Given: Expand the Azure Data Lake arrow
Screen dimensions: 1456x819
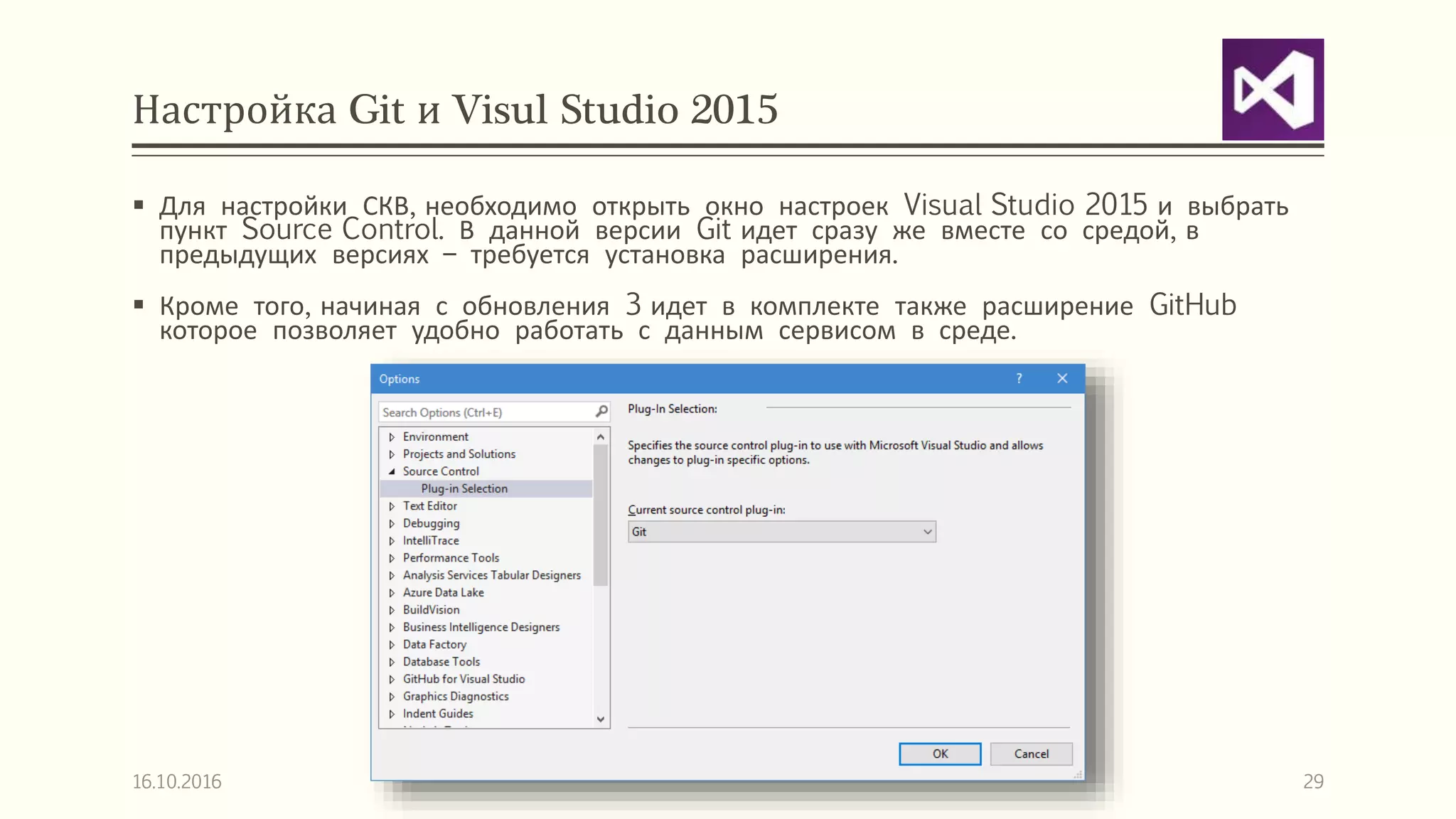Looking at the screenshot, I should click(x=392, y=593).
